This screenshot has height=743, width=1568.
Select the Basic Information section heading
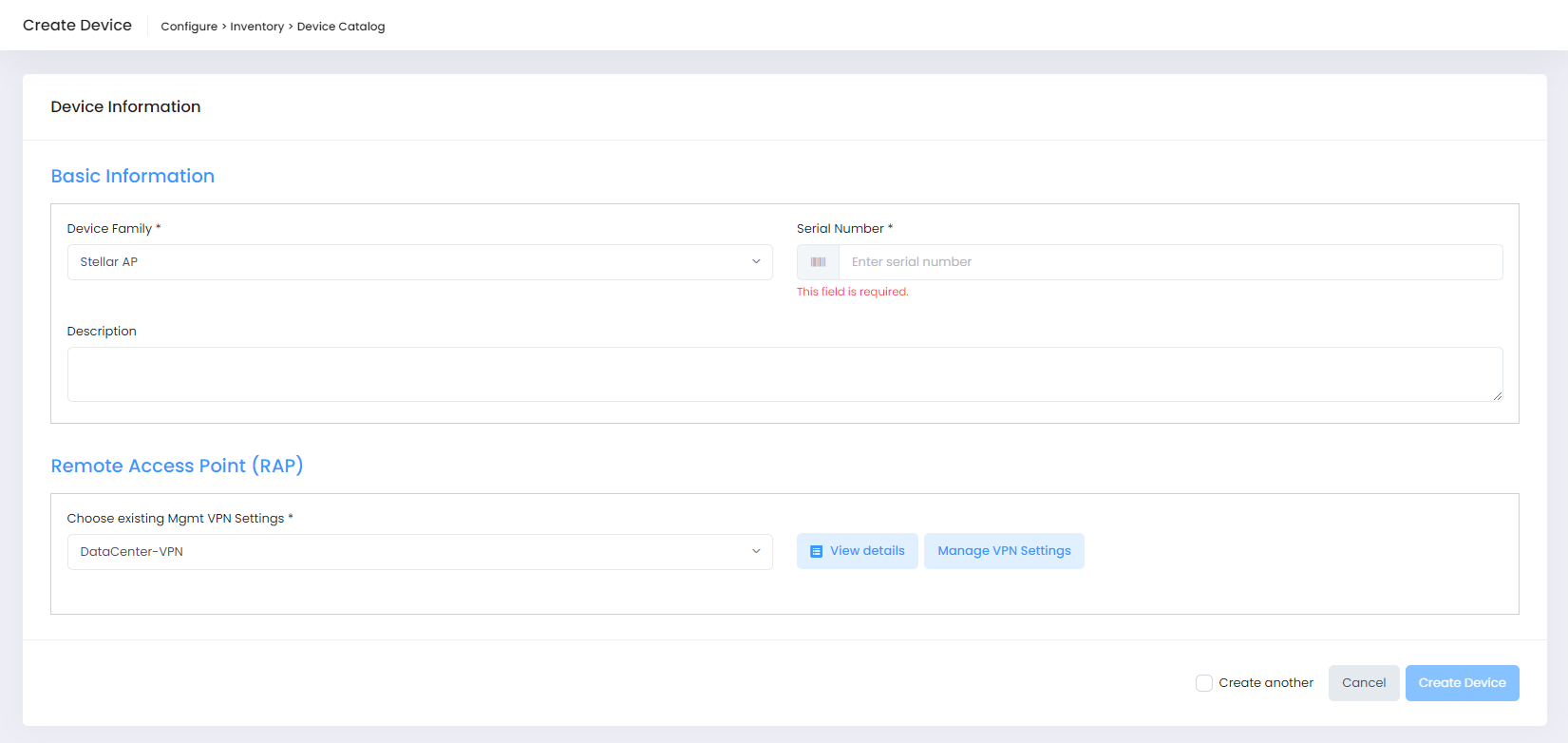[133, 176]
